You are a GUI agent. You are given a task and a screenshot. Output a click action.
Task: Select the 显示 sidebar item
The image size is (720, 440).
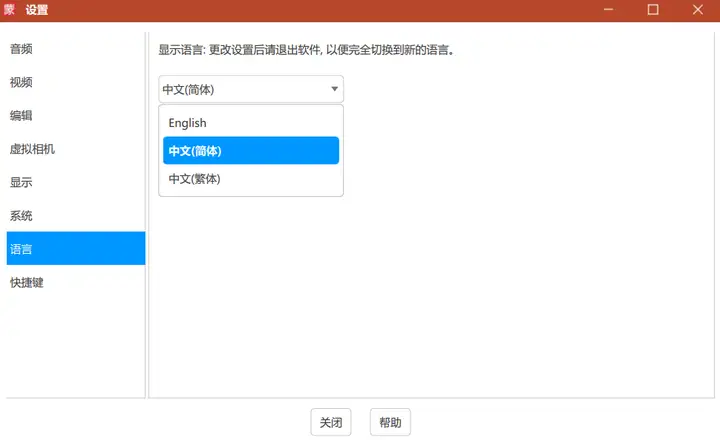pos(76,182)
